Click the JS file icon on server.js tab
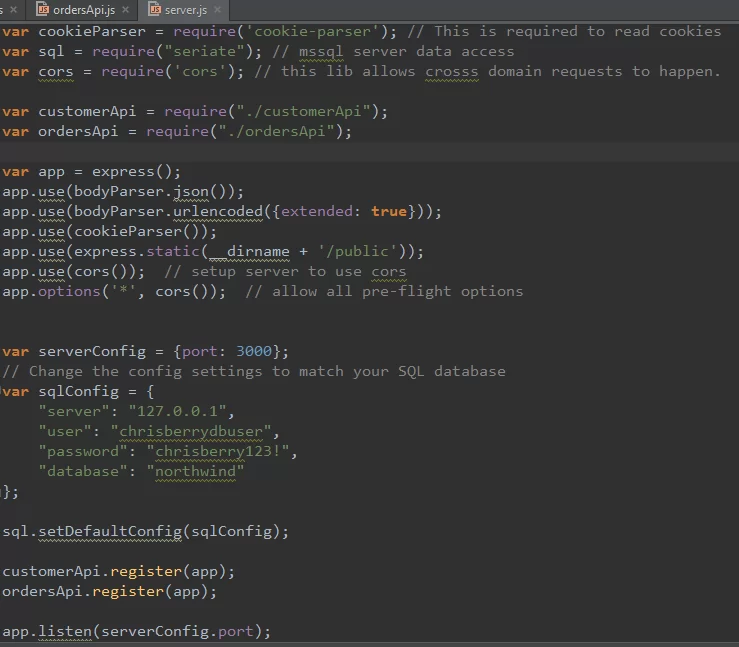 pos(155,10)
